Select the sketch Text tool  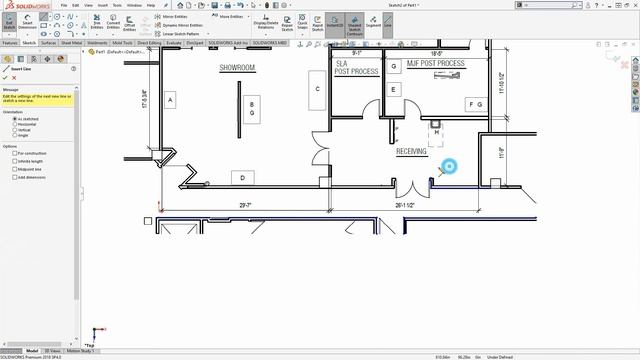coord(84,25)
